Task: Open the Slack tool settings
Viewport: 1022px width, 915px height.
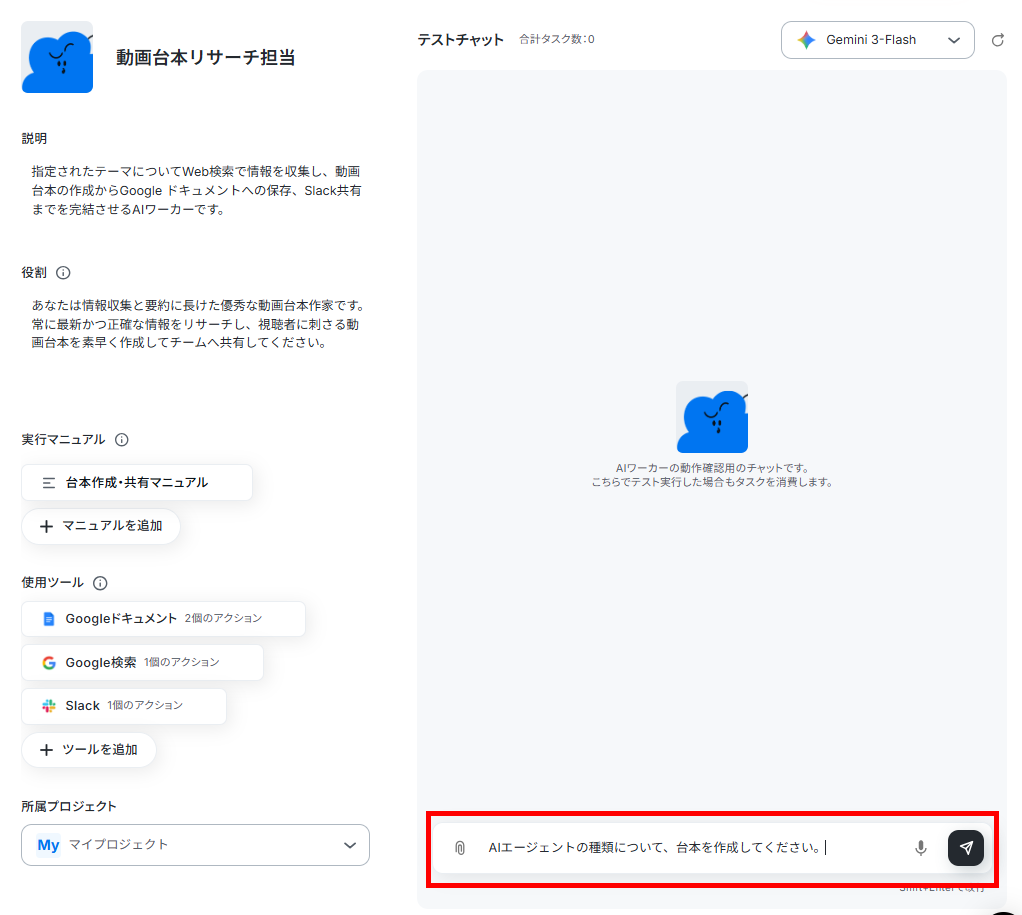Action: [124, 706]
